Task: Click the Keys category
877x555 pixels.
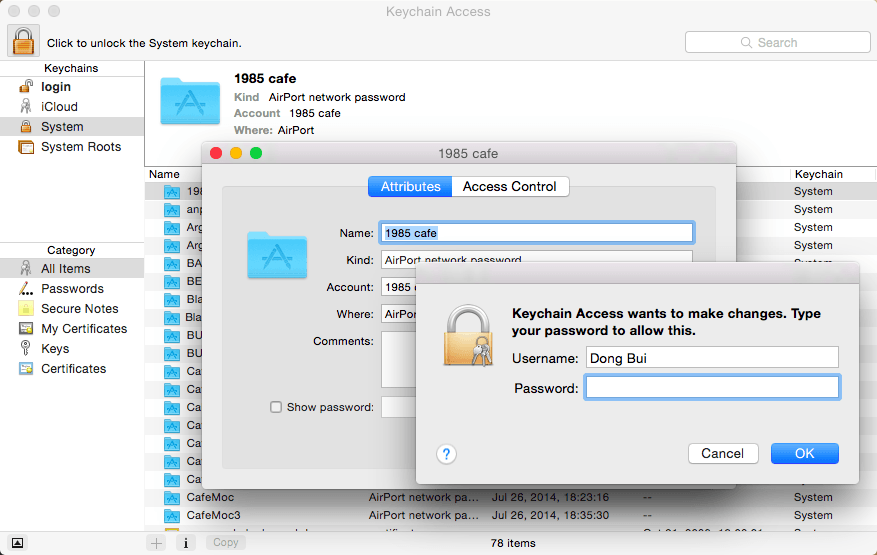Action: click(55, 349)
